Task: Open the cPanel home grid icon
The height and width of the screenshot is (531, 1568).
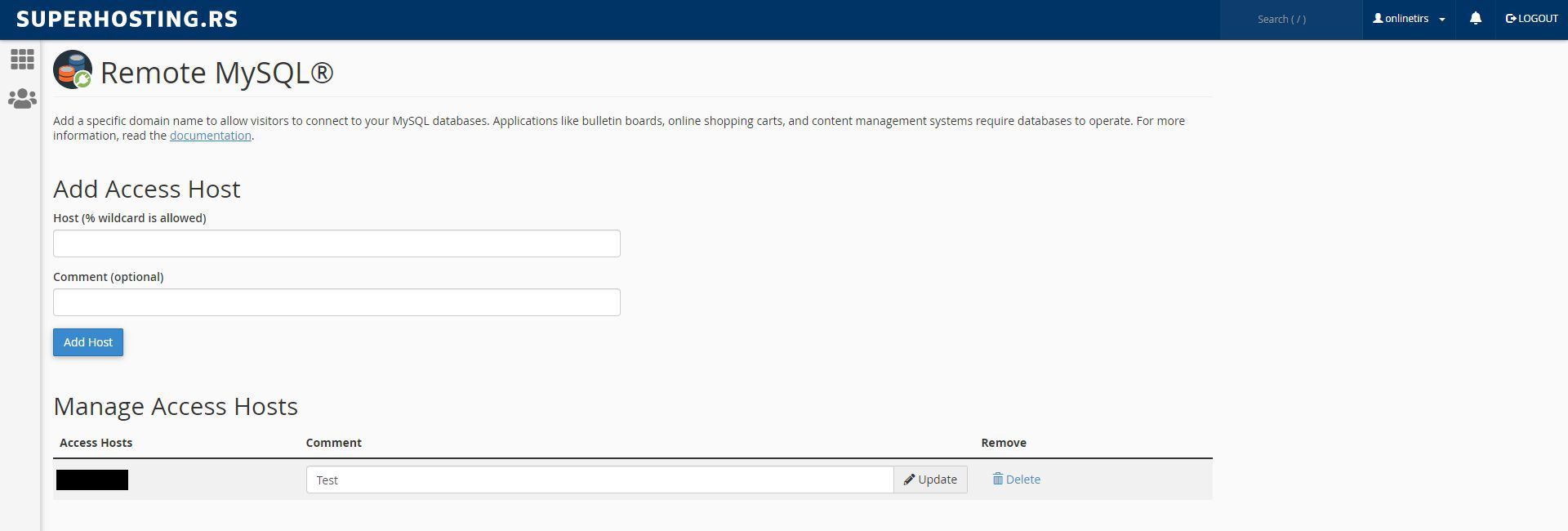Action: 22,60
